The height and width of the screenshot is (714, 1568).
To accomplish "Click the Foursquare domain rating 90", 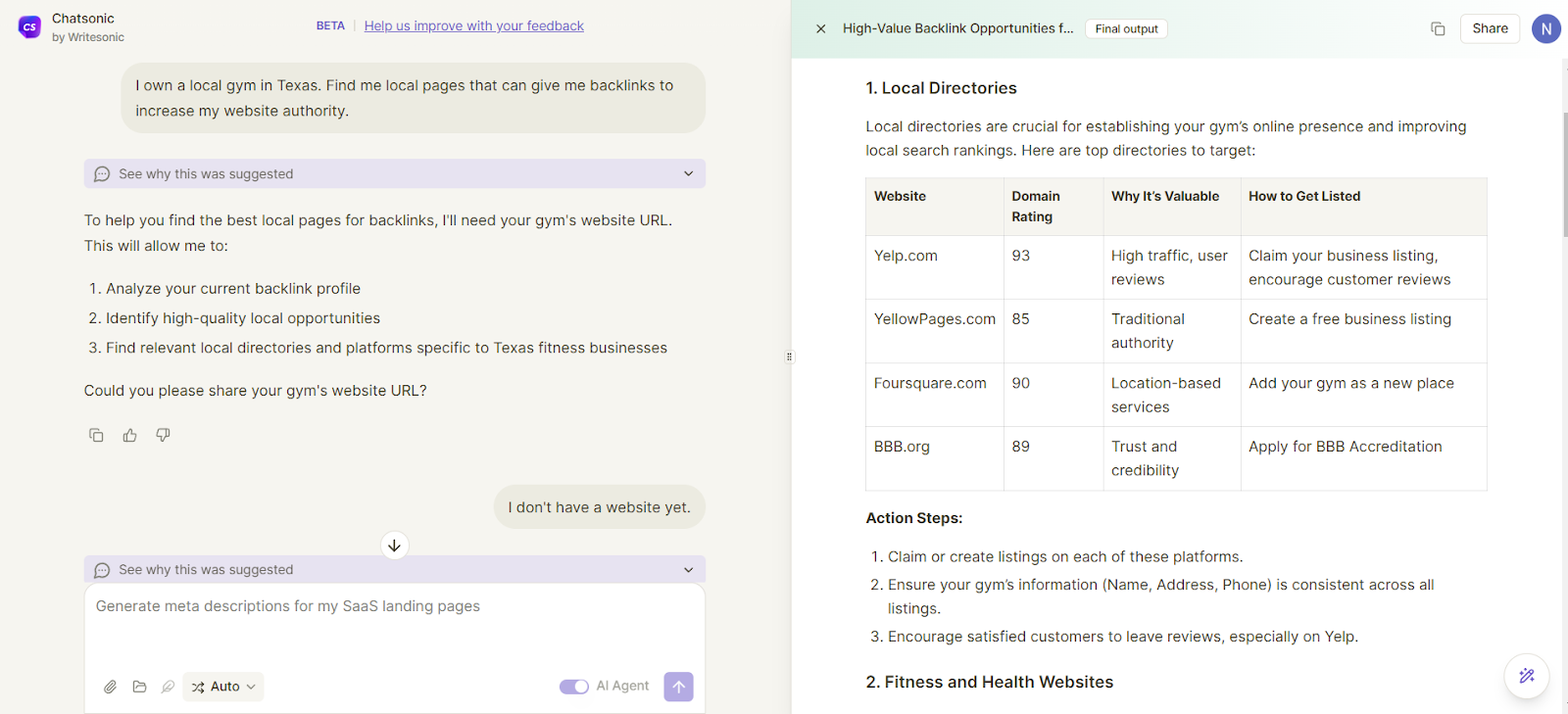I will click(x=1053, y=395).
